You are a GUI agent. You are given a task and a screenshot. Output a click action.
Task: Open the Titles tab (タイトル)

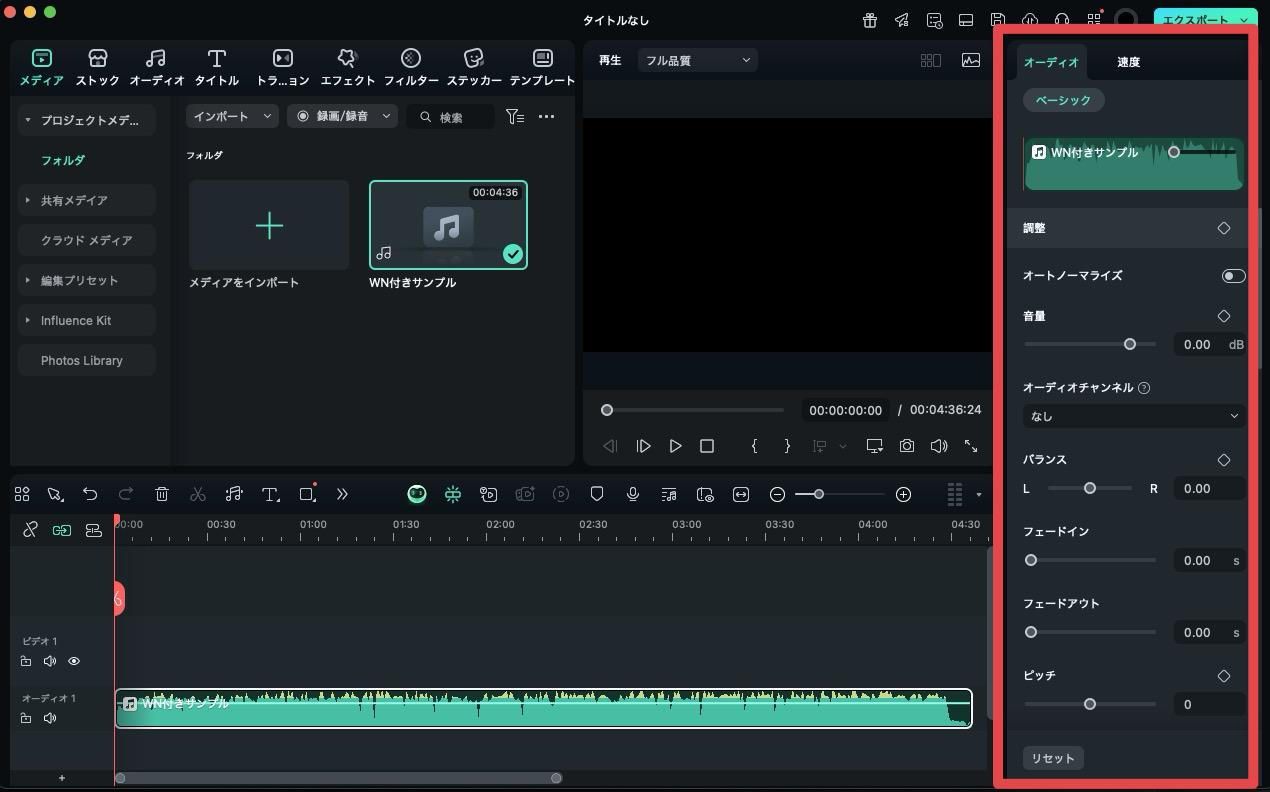[x=216, y=67]
